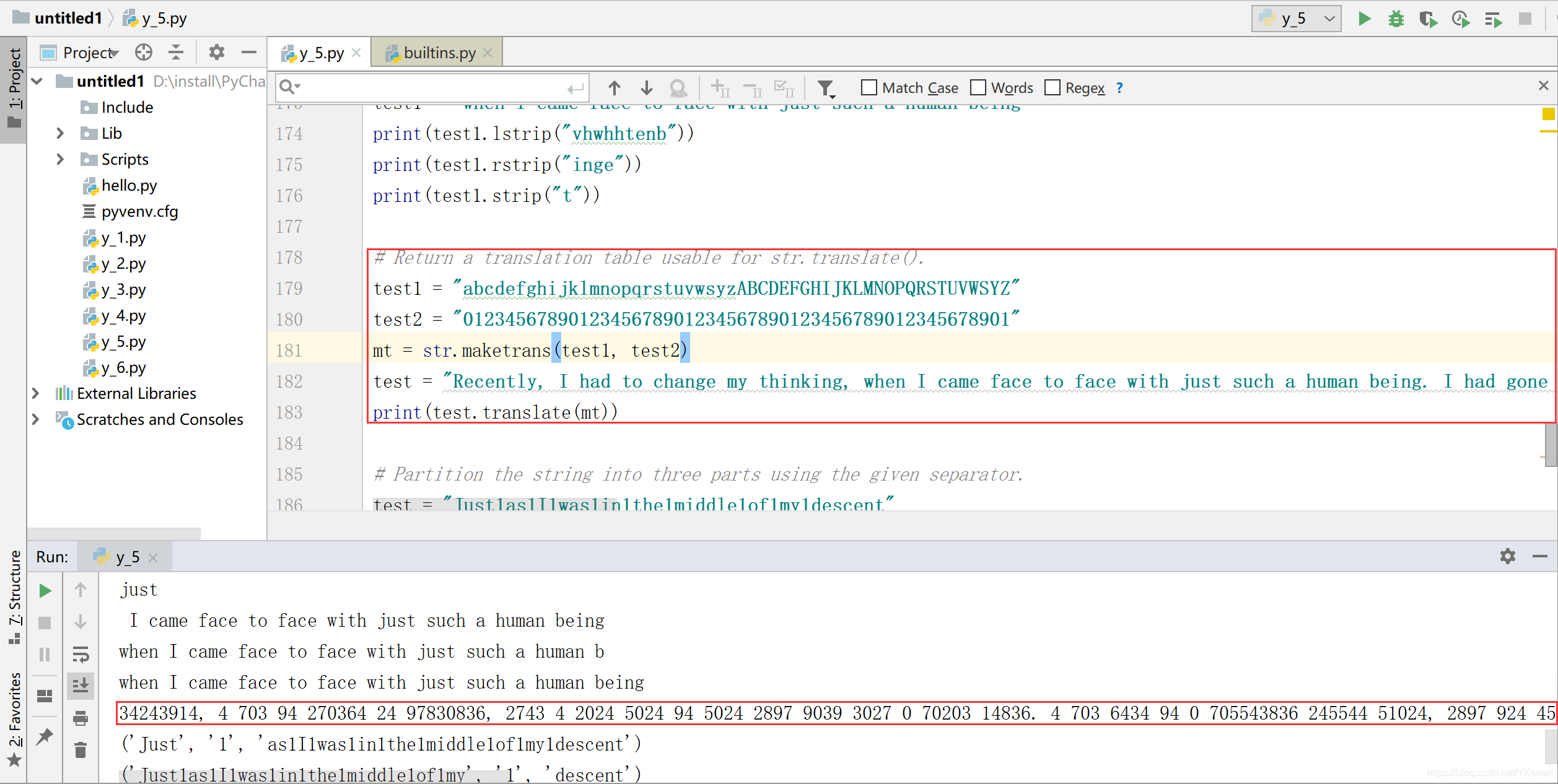Click the Project locate (crosshair) icon
This screenshot has height=784, width=1558.
tap(143, 53)
